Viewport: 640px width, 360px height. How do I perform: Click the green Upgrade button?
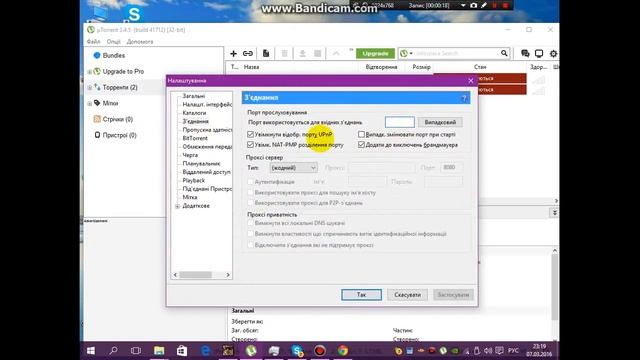(376, 53)
